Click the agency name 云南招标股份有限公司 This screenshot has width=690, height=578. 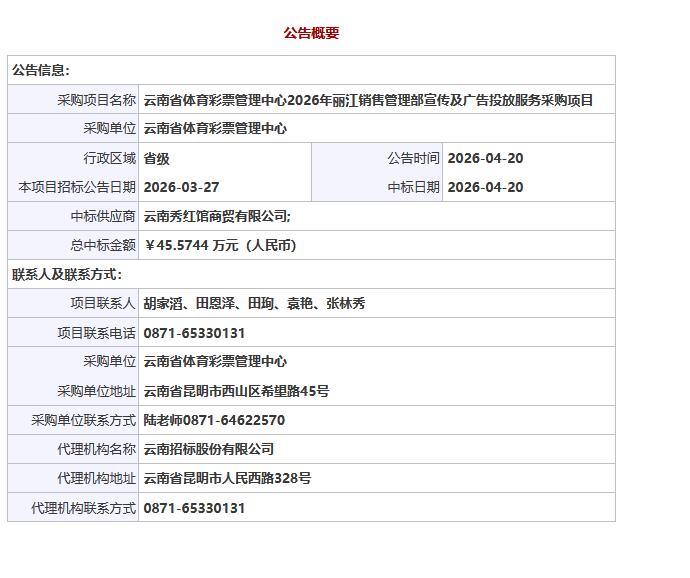(x=209, y=449)
